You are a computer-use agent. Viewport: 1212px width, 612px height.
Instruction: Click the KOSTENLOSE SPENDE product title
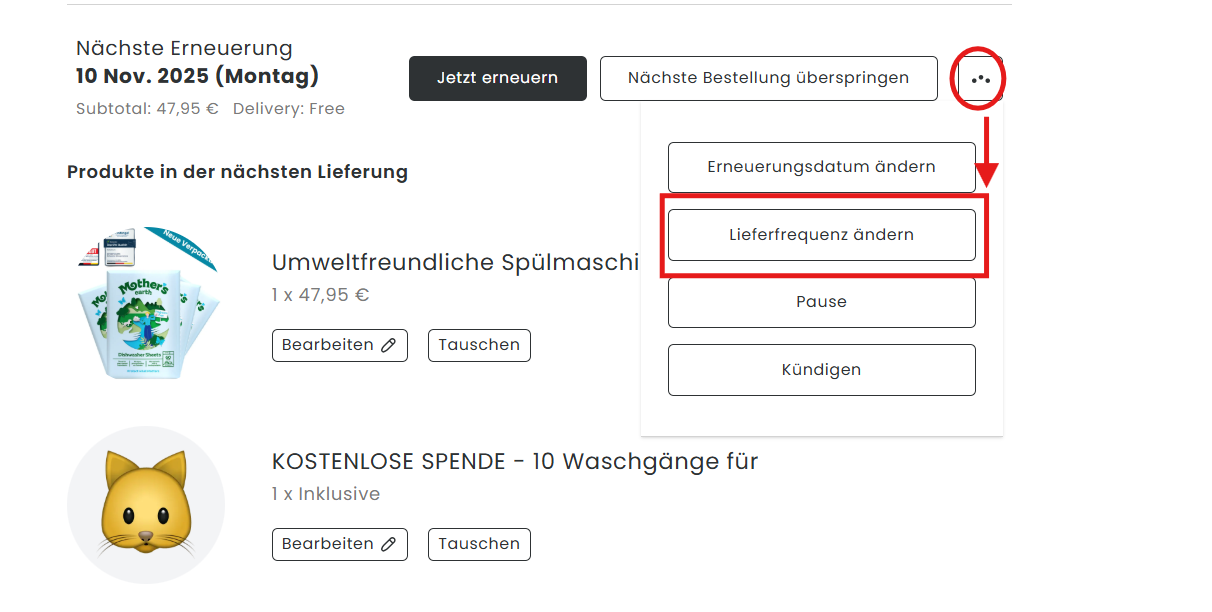pos(515,461)
